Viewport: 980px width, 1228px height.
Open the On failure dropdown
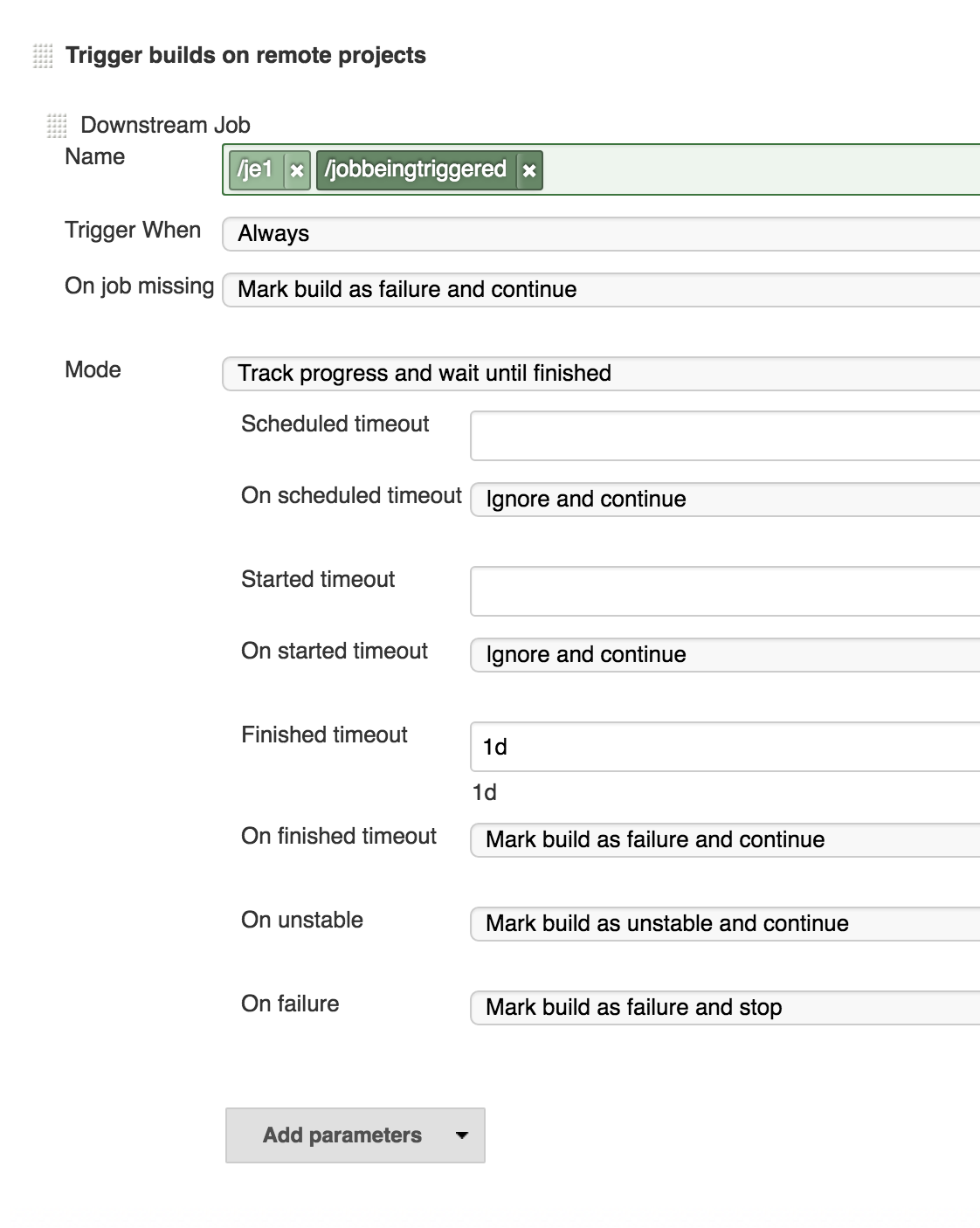(725, 1008)
